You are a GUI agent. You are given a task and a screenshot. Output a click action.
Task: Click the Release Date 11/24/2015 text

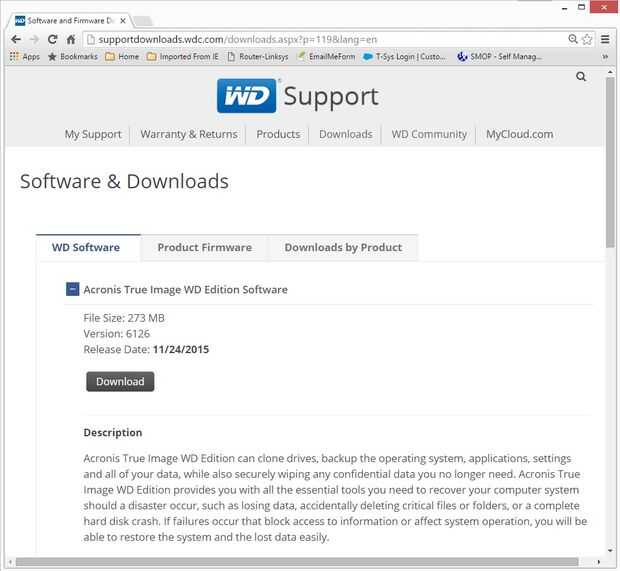(x=146, y=350)
